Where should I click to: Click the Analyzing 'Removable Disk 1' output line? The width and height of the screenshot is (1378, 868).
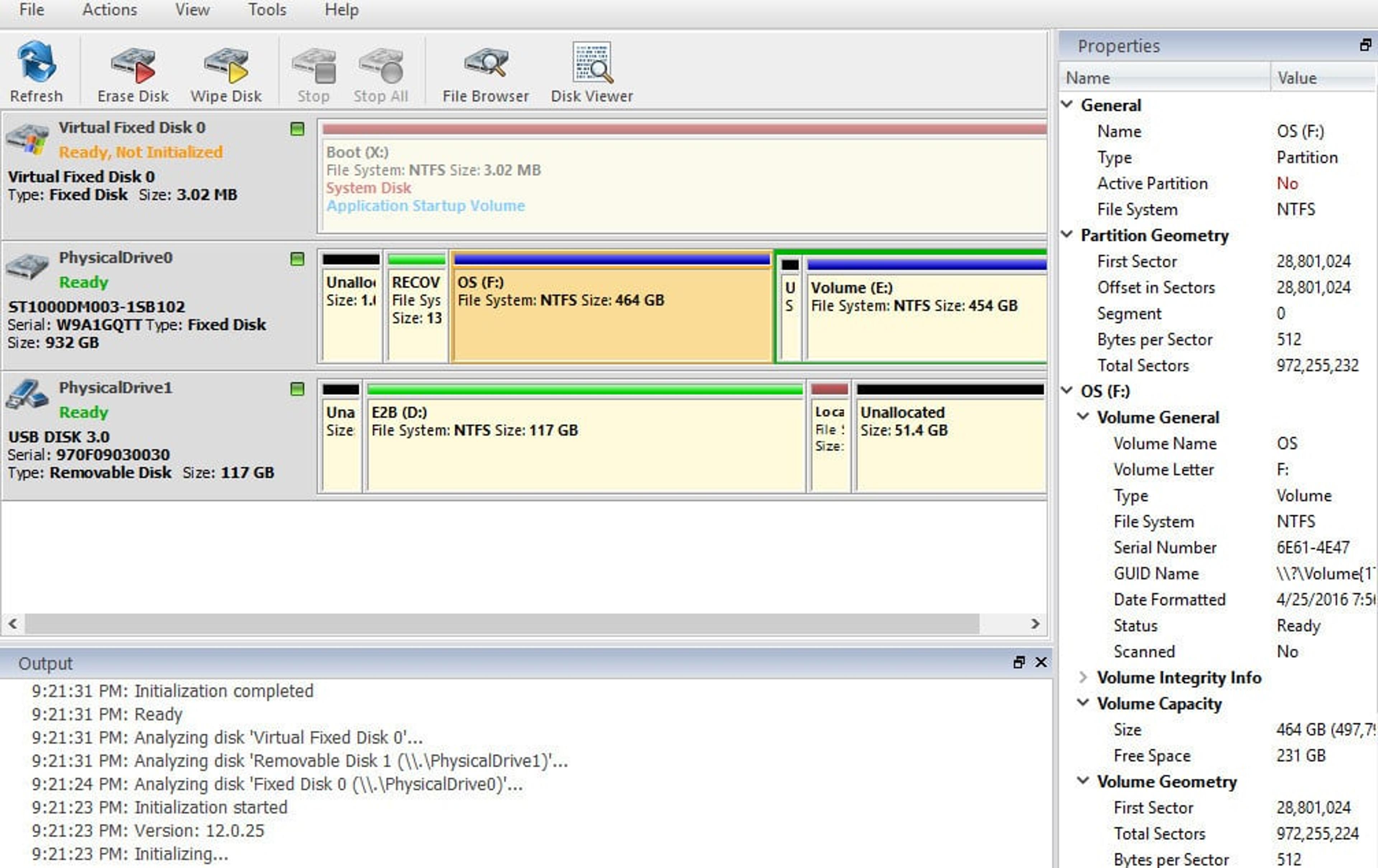click(x=300, y=760)
